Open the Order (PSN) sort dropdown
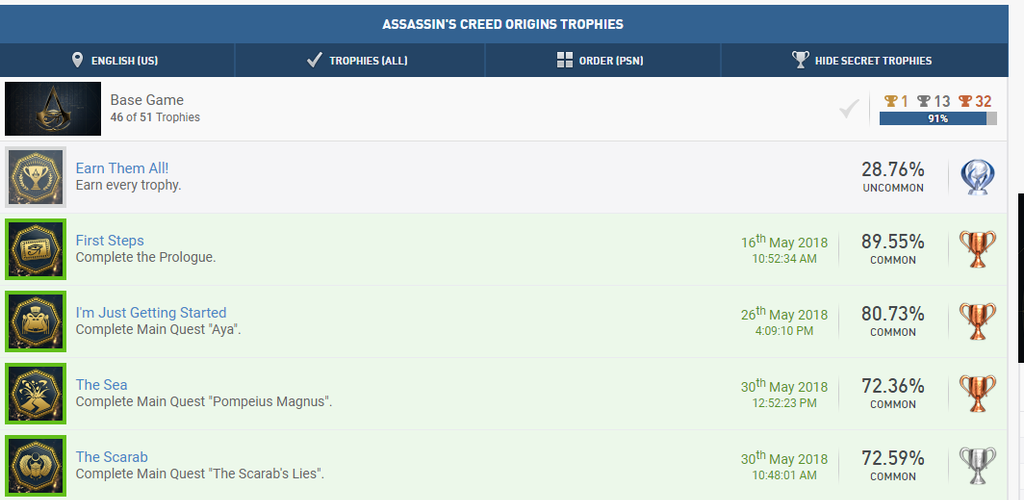Image resolution: width=1024 pixels, height=500 pixels. pyautogui.click(x=602, y=61)
